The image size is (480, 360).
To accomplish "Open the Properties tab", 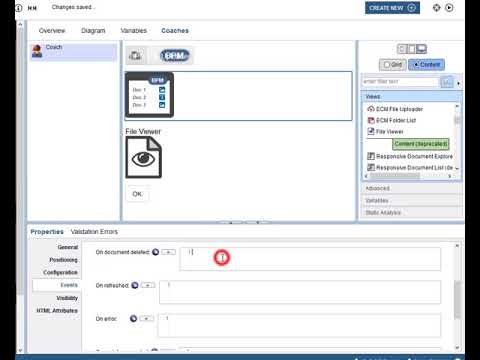I will [x=47, y=232].
